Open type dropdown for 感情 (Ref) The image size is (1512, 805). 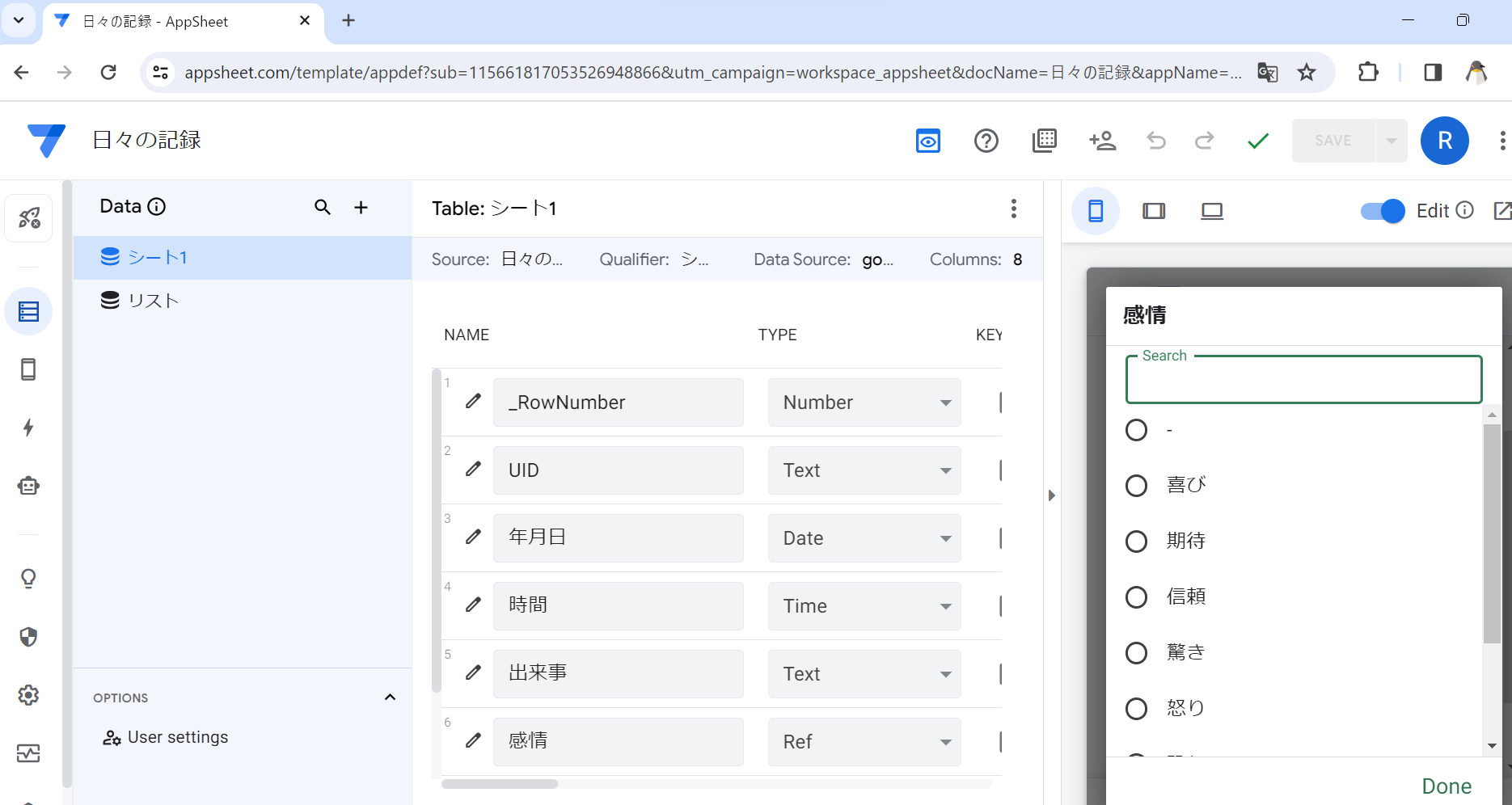(864, 742)
